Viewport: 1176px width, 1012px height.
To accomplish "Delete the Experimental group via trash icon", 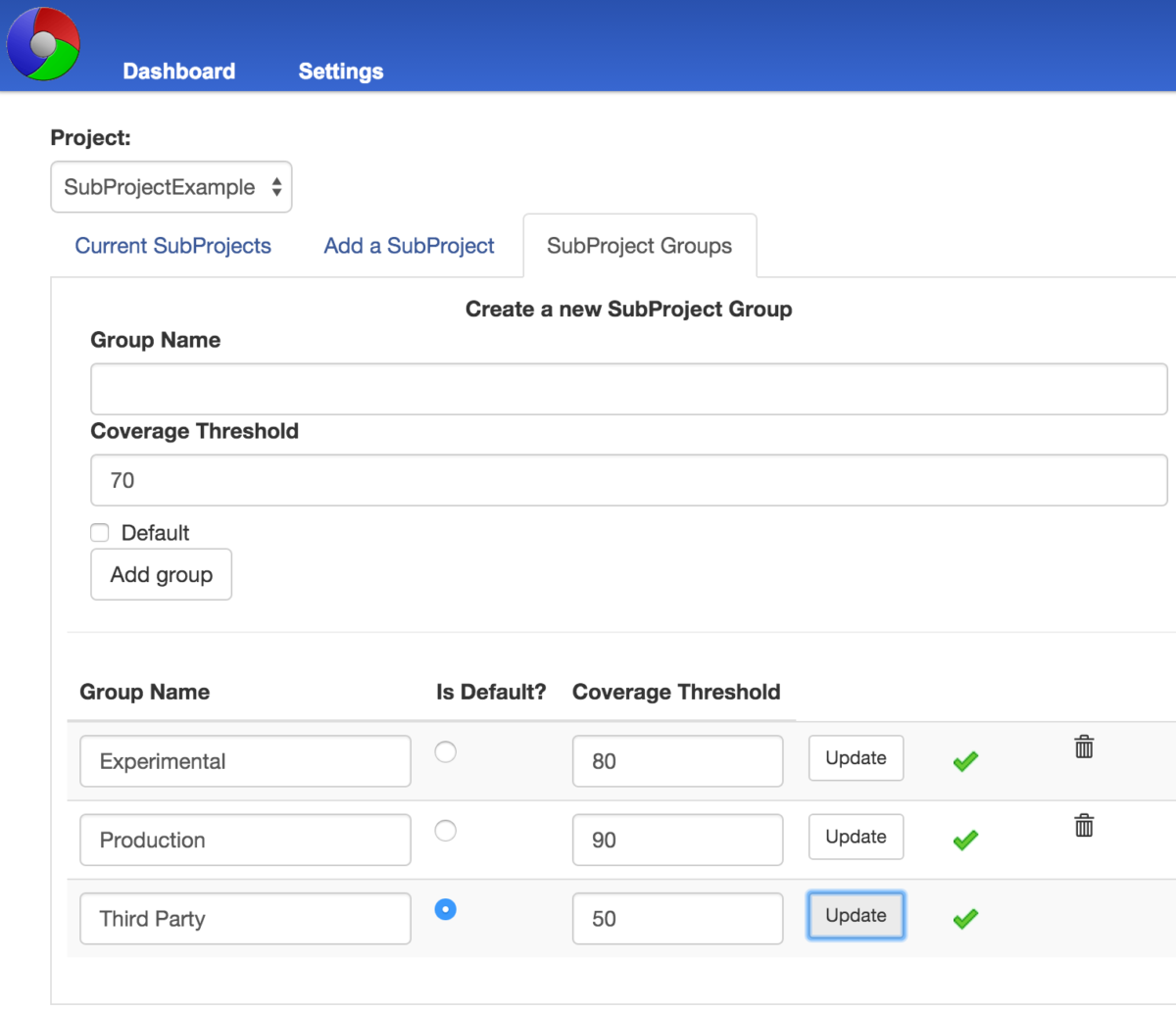I will [1084, 747].
